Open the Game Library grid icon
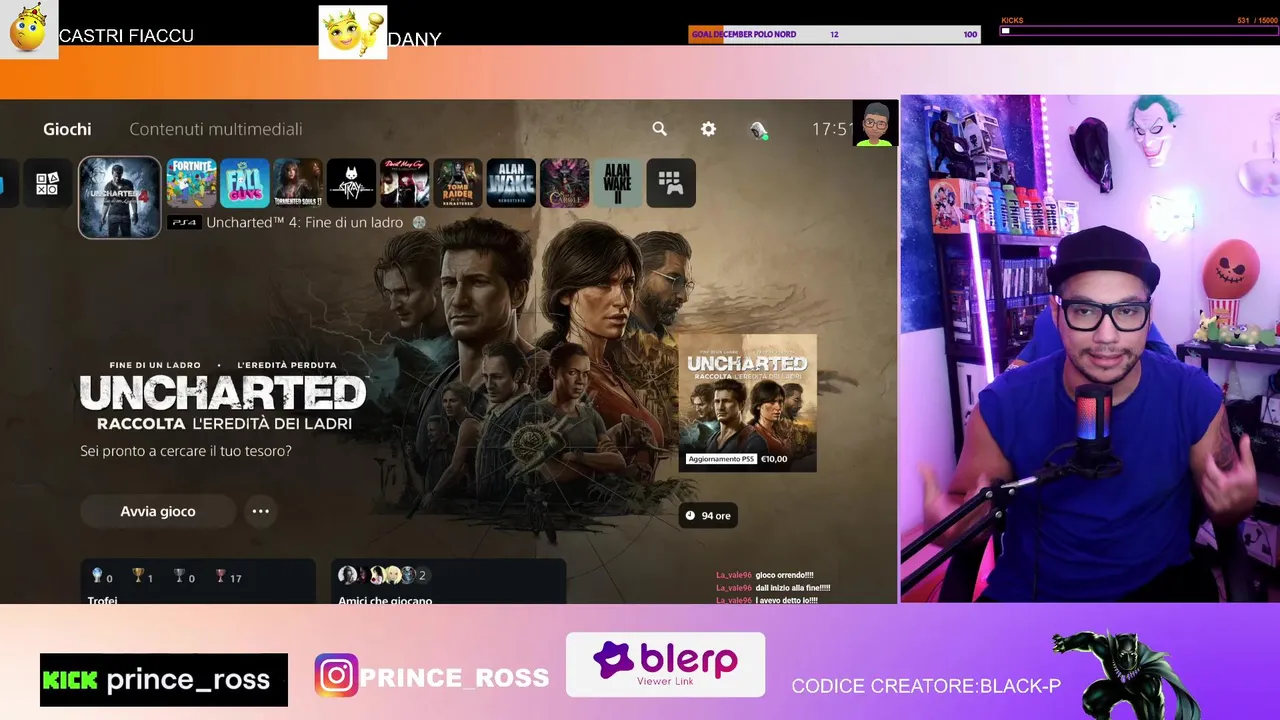This screenshot has height=720, width=1280. click(x=671, y=183)
